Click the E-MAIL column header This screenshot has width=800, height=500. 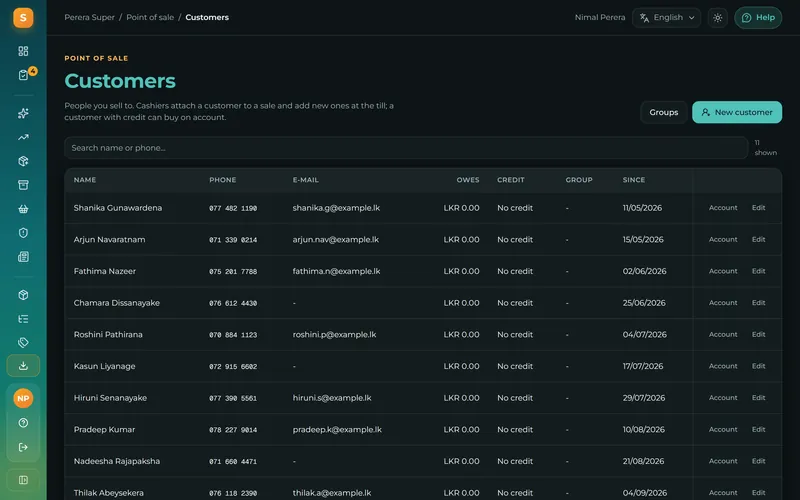click(306, 180)
